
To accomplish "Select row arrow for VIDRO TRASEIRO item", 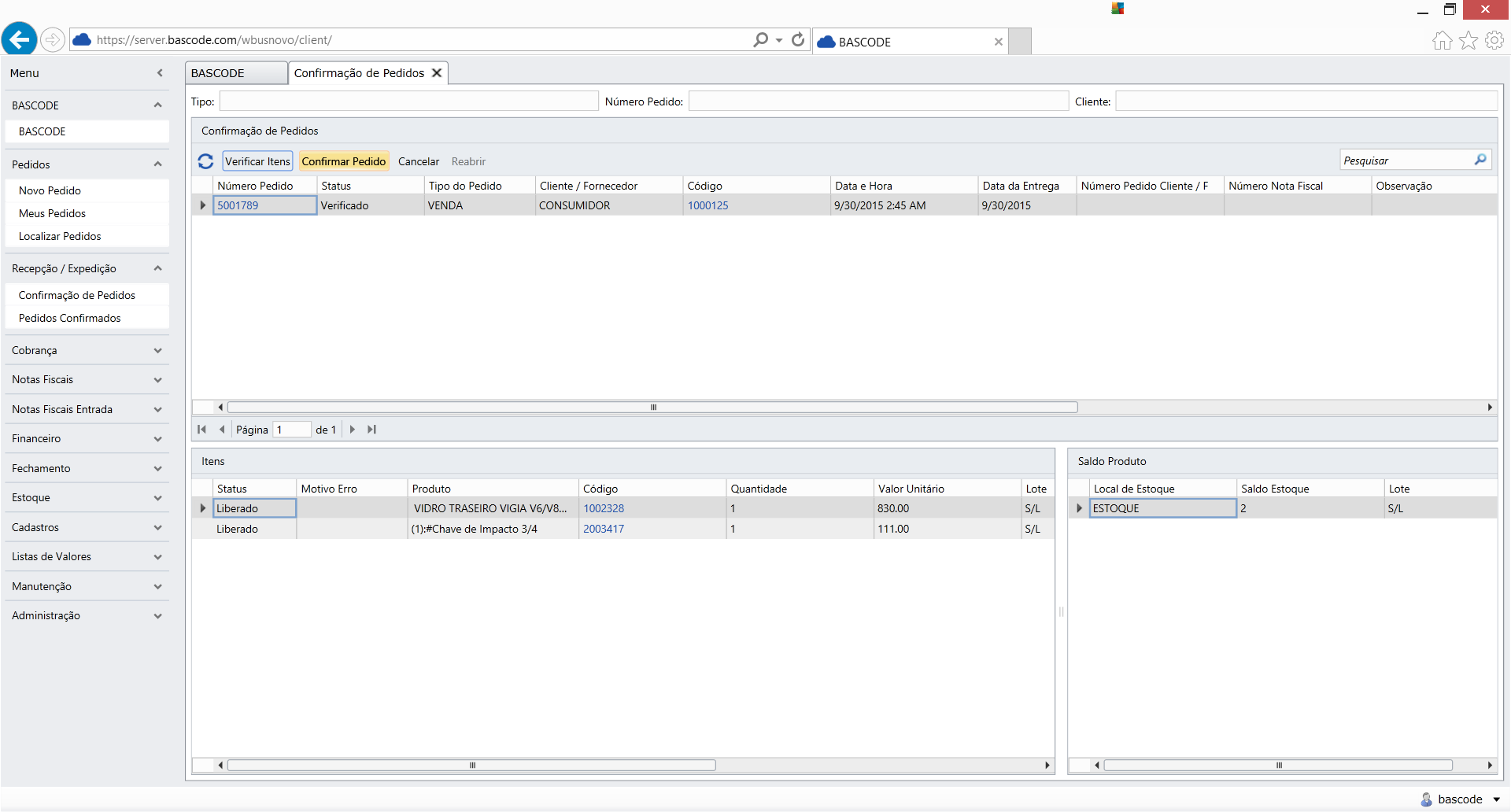I will pos(202,508).
